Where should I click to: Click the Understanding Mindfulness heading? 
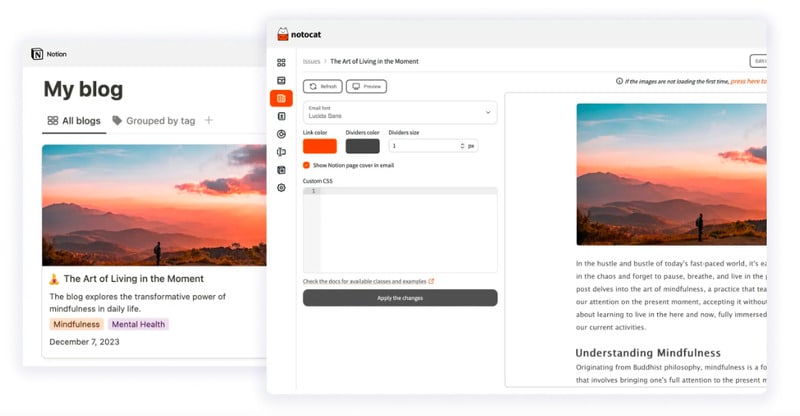[648, 353]
